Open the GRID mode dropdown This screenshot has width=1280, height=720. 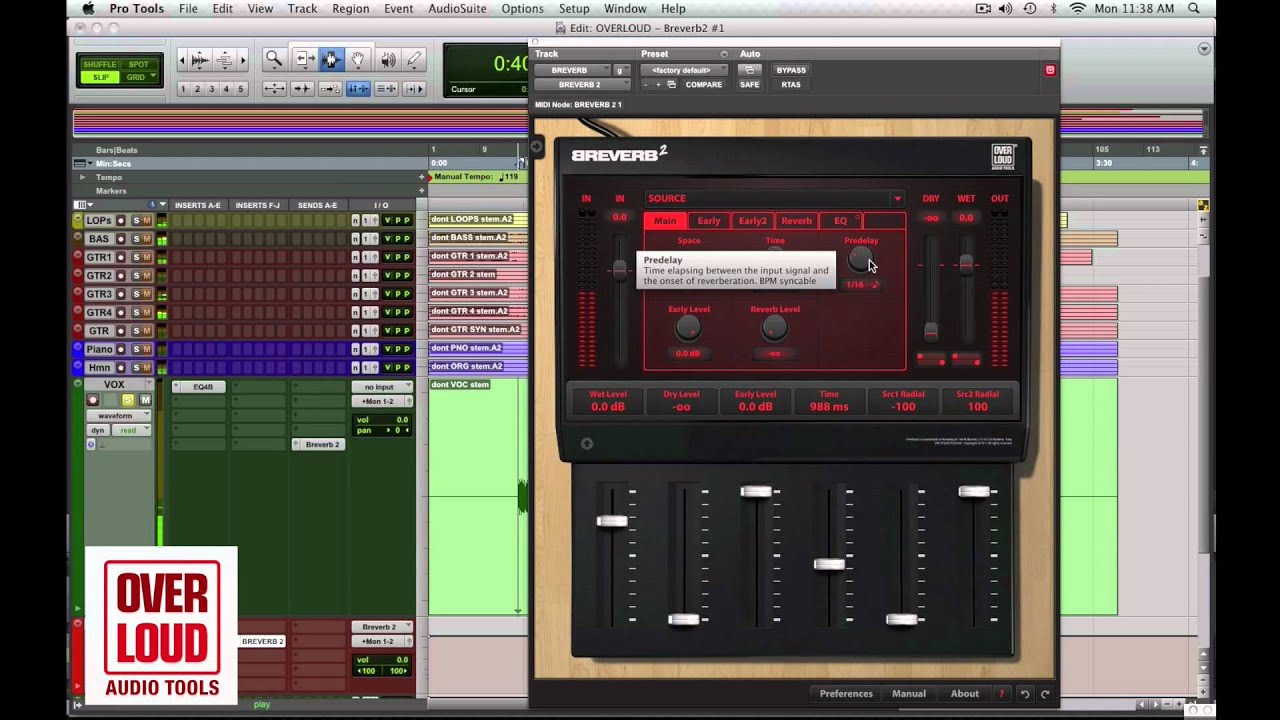click(139, 77)
